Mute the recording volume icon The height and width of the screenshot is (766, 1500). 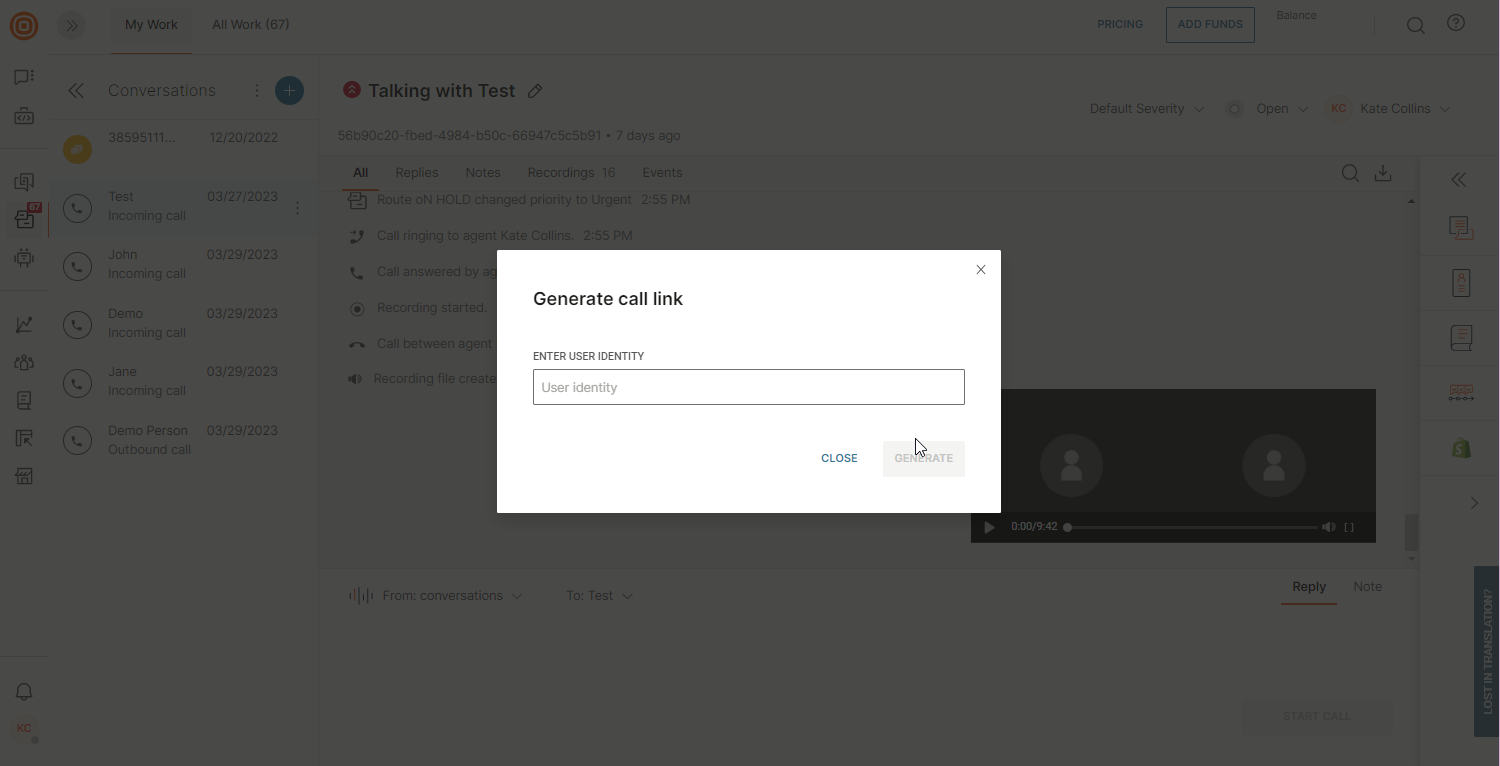click(x=1328, y=527)
